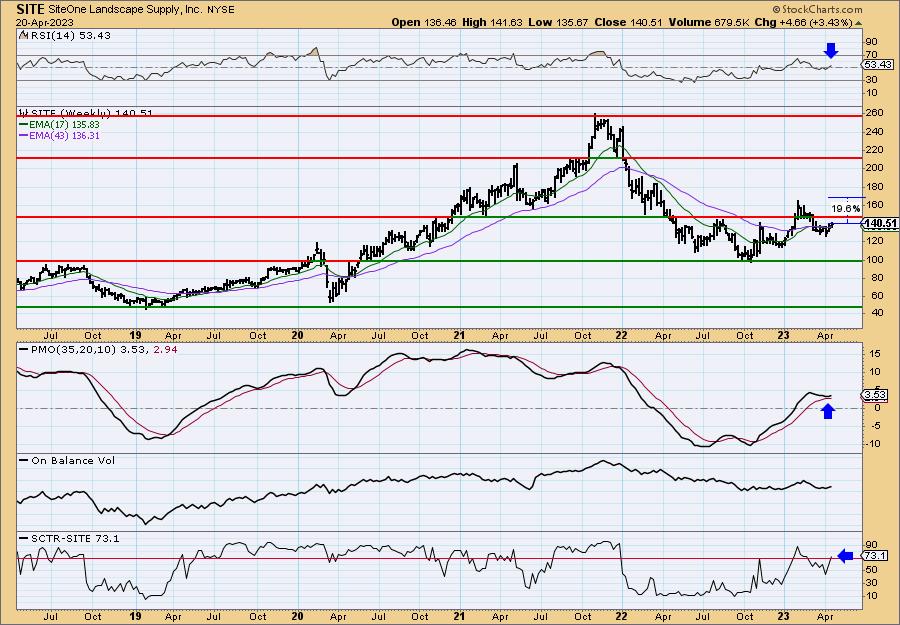Click the 50 label on the SCTR axis

(871, 569)
